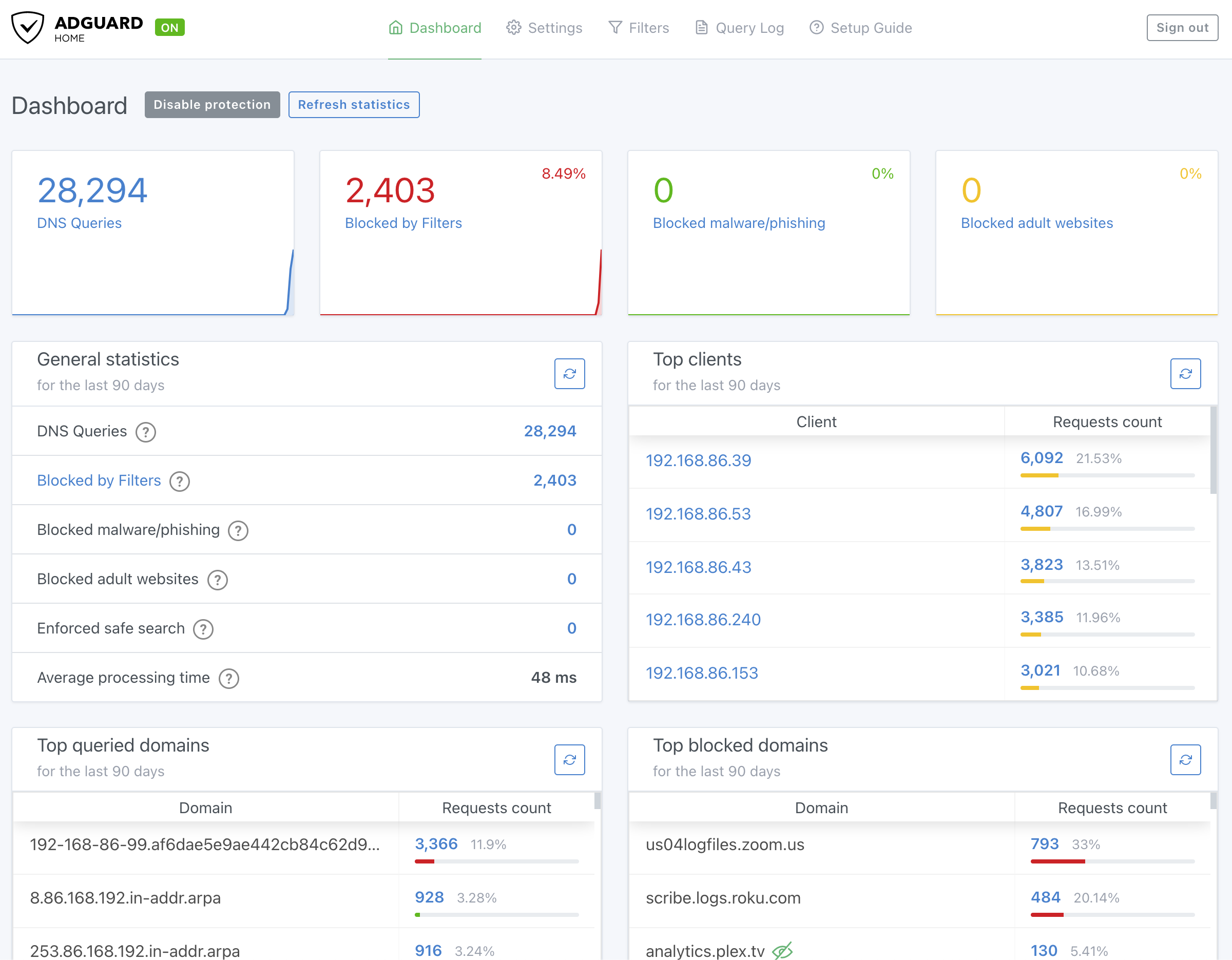Open Blocked malware/phishing card link

[739, 223]
